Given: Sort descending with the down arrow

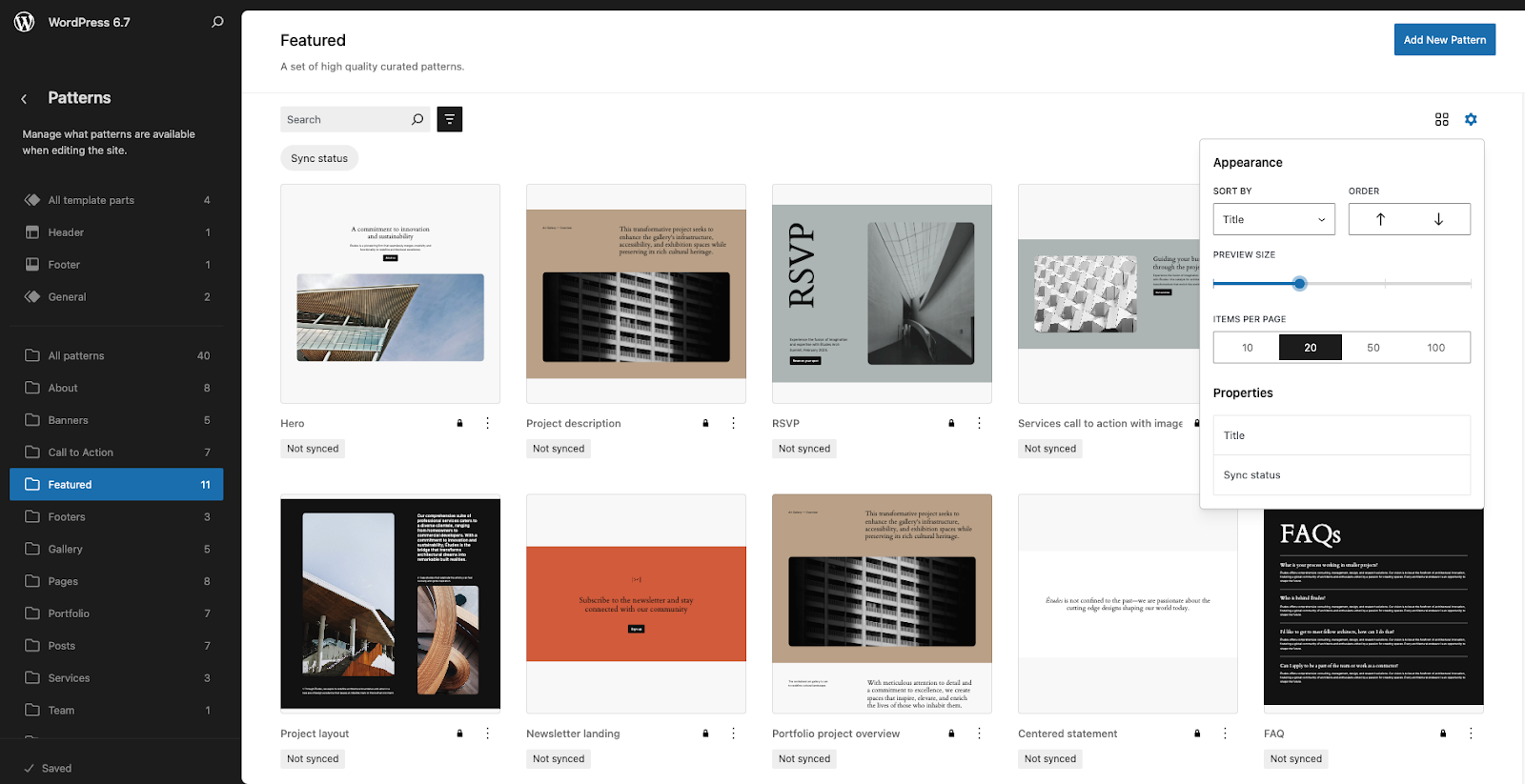Looking at the screenshot, I should (1438, 219).
